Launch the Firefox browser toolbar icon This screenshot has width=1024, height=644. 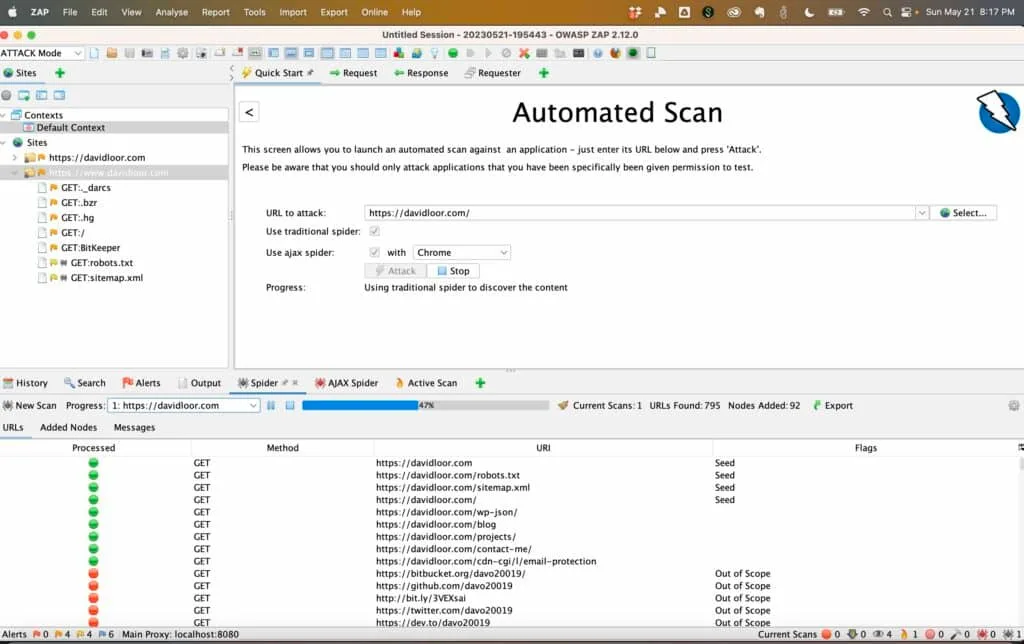coord(615,54)
